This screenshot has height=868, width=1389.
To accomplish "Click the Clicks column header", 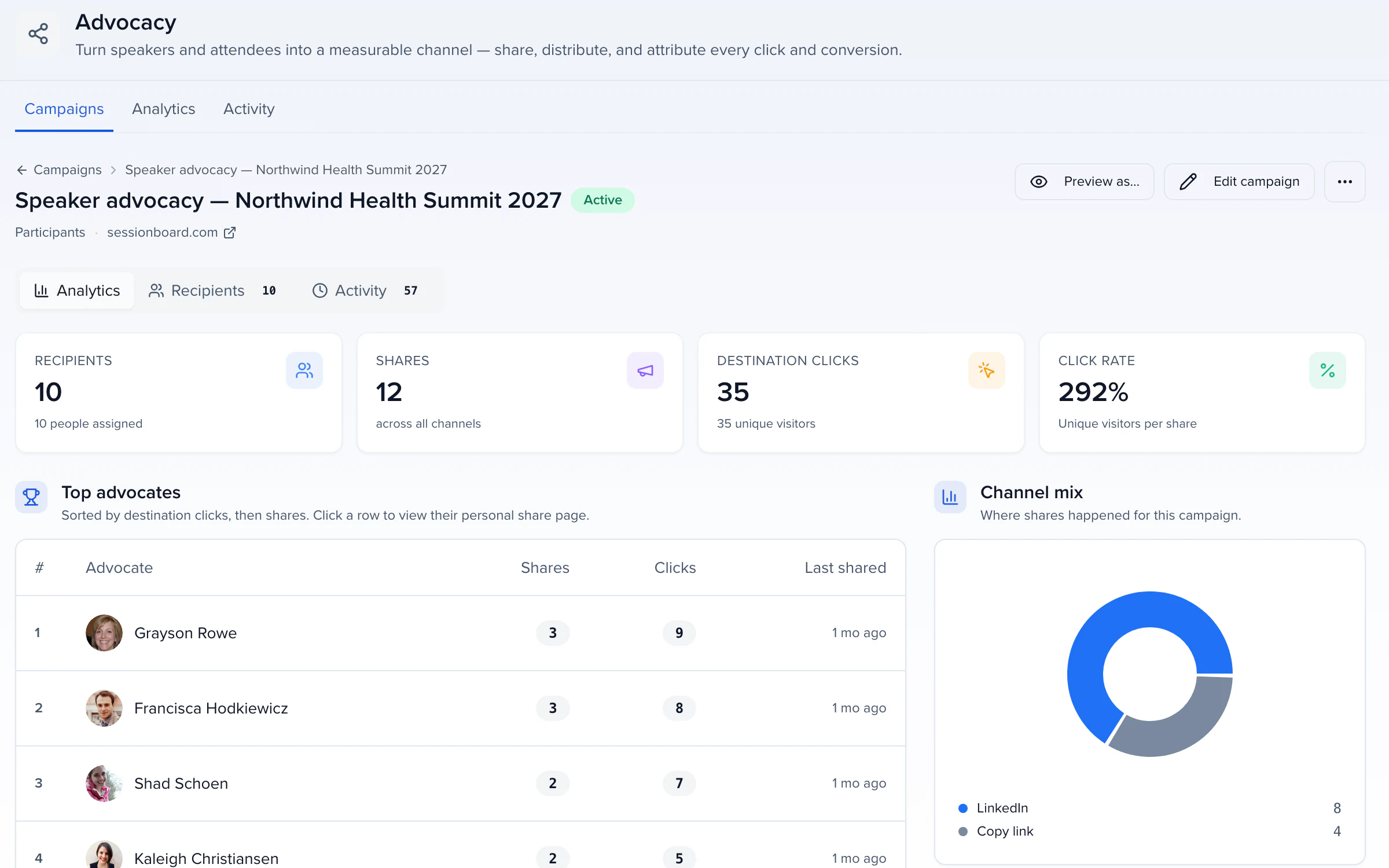I will [675, 568].
